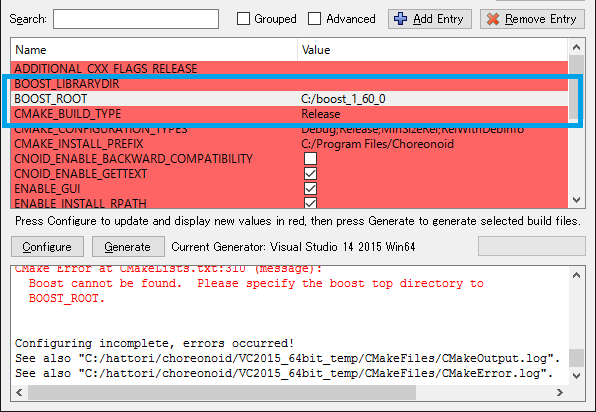Sort entries by the Name column header
This screenshot has height=412, width=596.
click(154, 50)
